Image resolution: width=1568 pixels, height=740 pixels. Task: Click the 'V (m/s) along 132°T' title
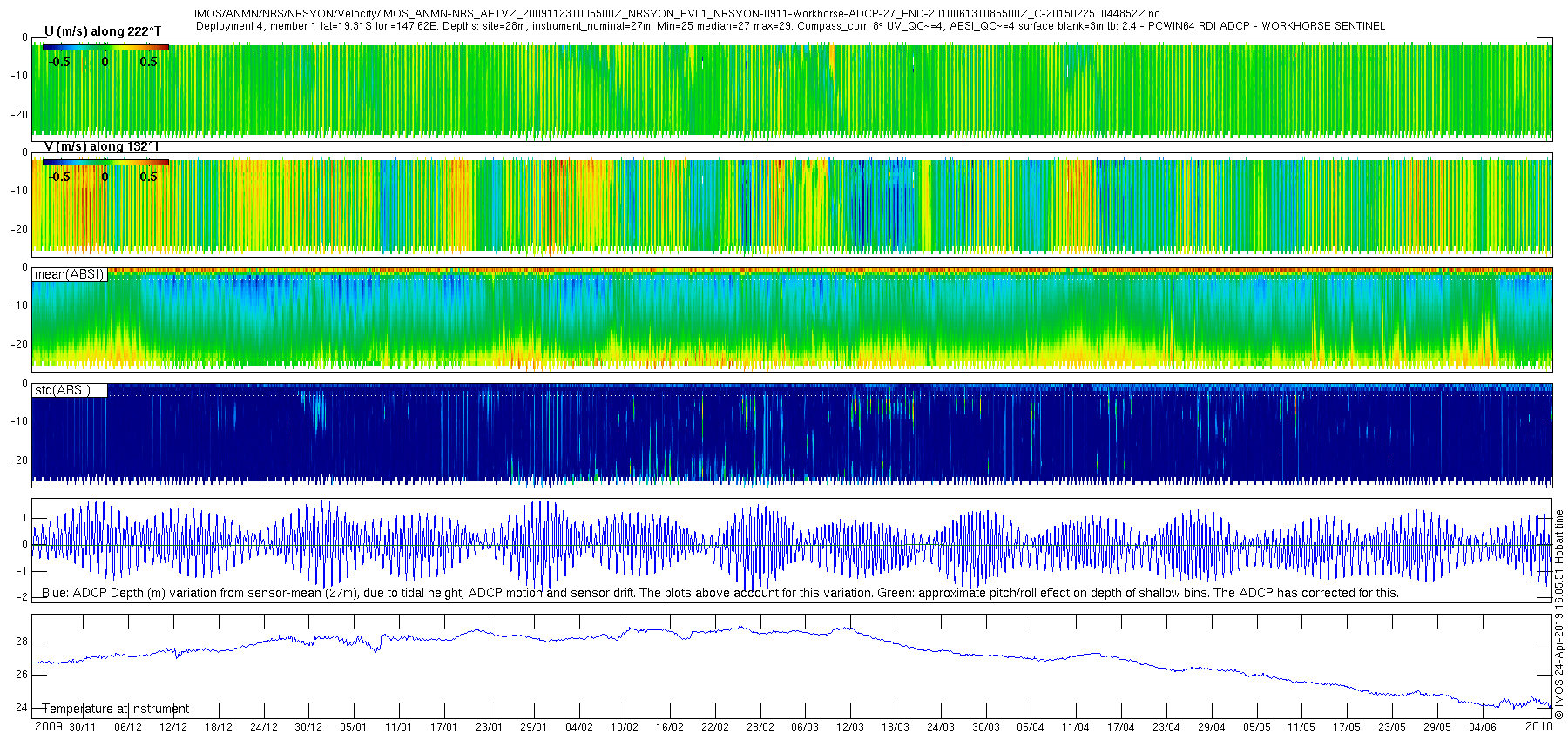click(102, 146)
